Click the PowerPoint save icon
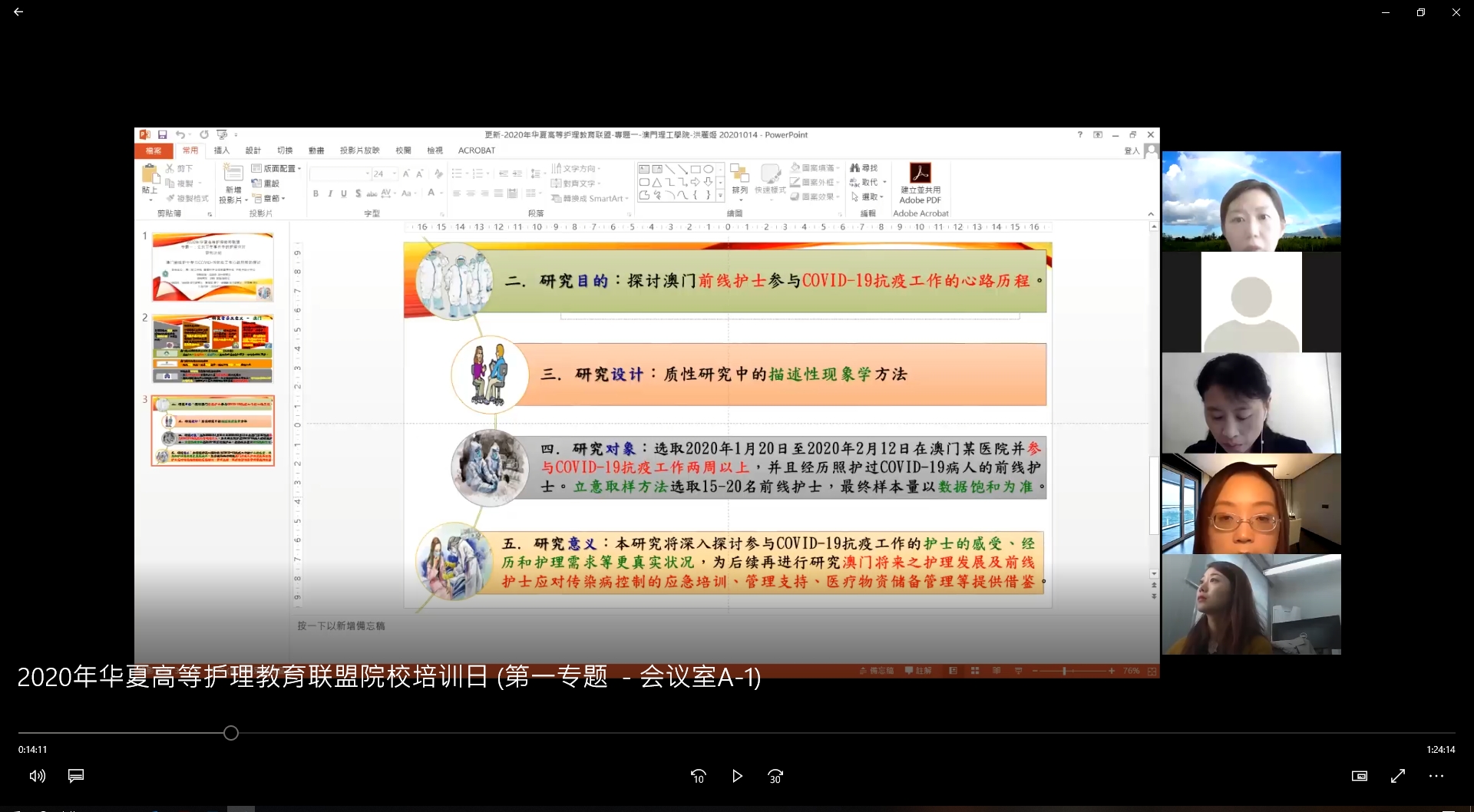 point(163,135)
